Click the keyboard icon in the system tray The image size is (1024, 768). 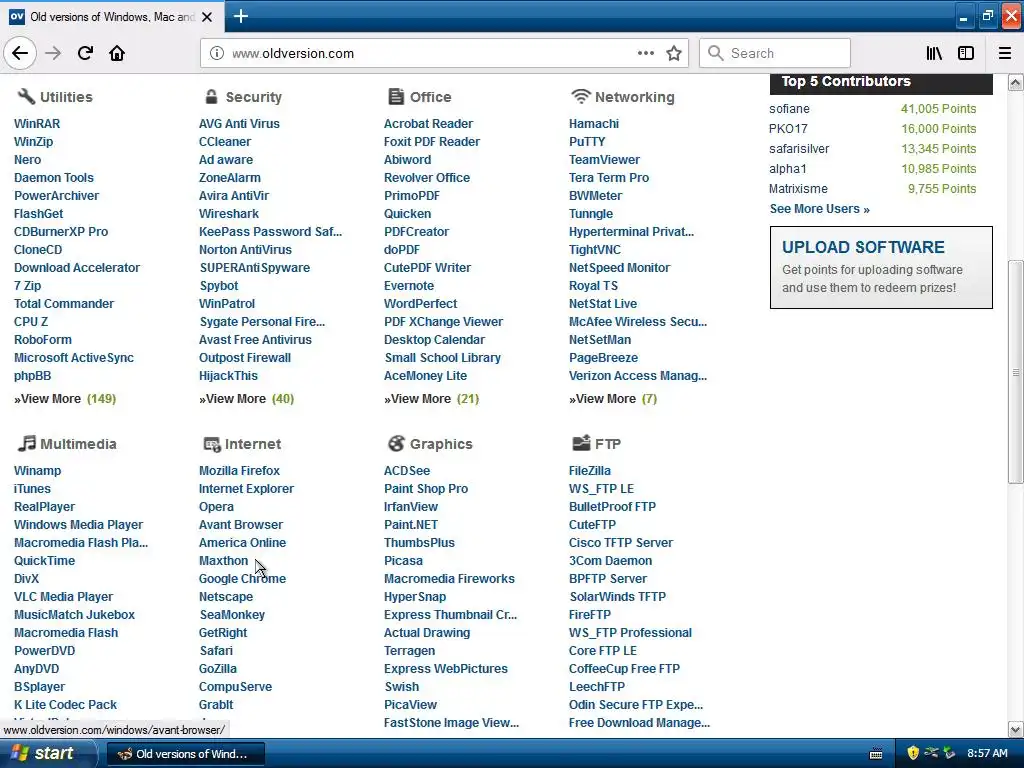tap(876, 754)
